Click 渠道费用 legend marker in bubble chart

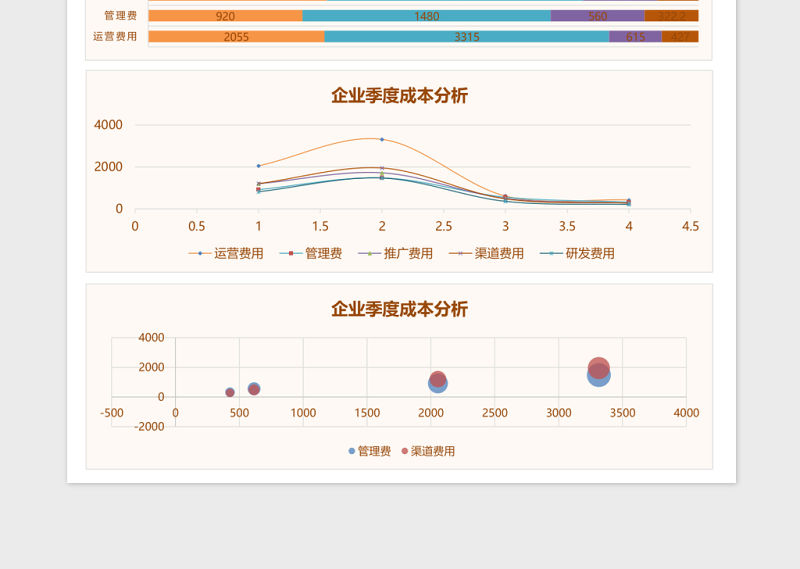coord(405,452)
